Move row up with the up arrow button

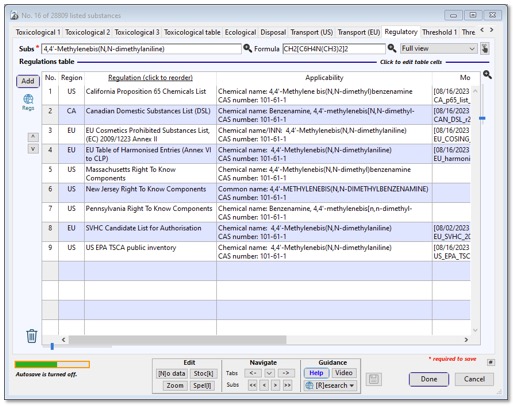tap(33, 137)
